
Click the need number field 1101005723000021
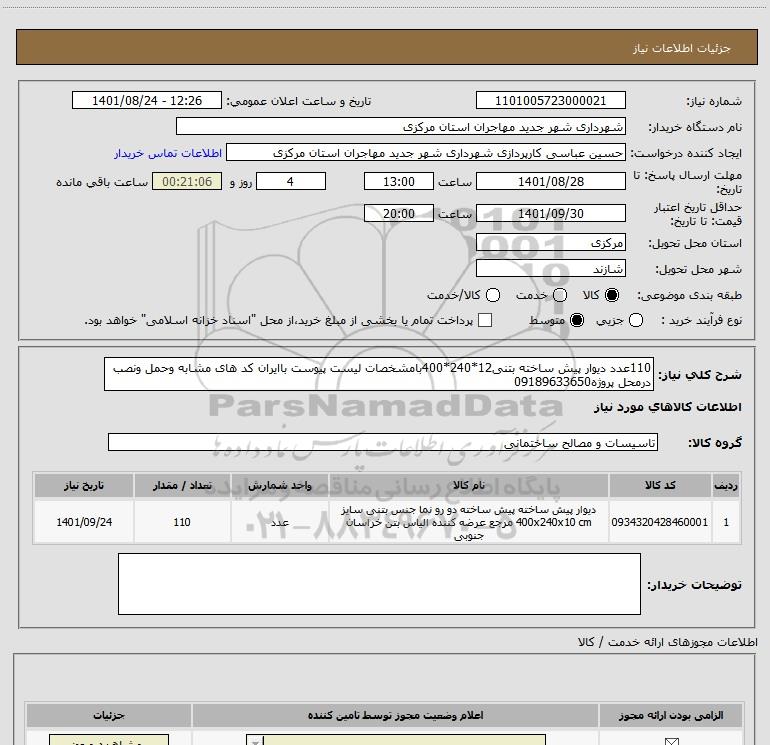click(550, 100)
